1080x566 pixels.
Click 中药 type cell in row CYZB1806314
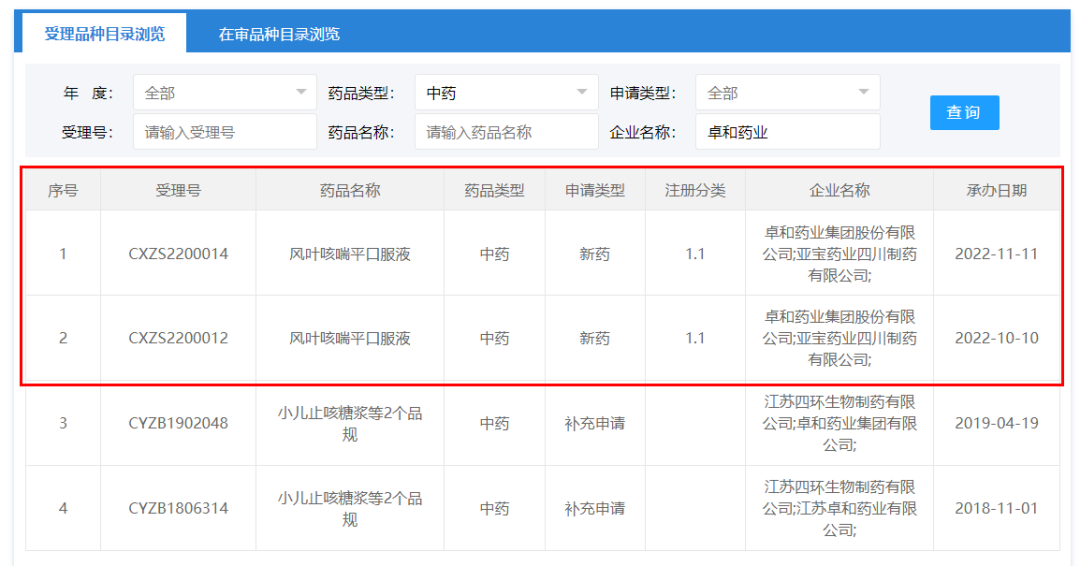click(x=495, y=509)
